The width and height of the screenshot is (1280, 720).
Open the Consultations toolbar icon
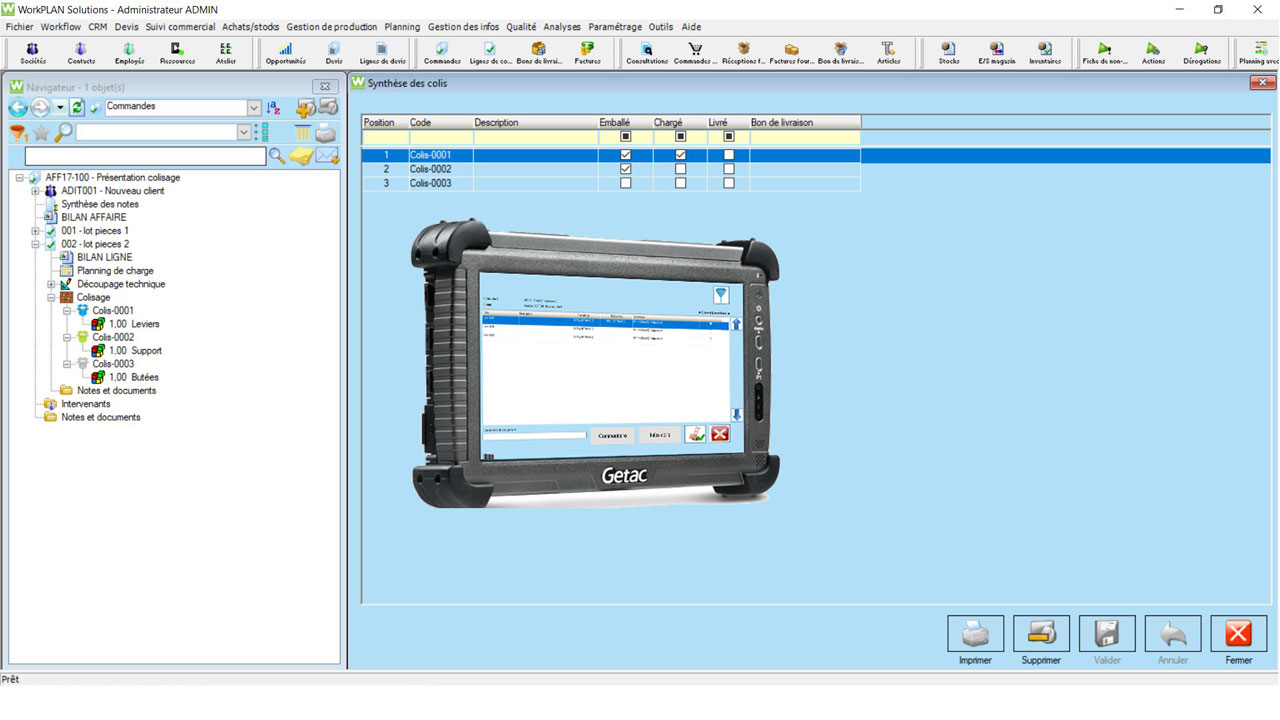[647, 53]
